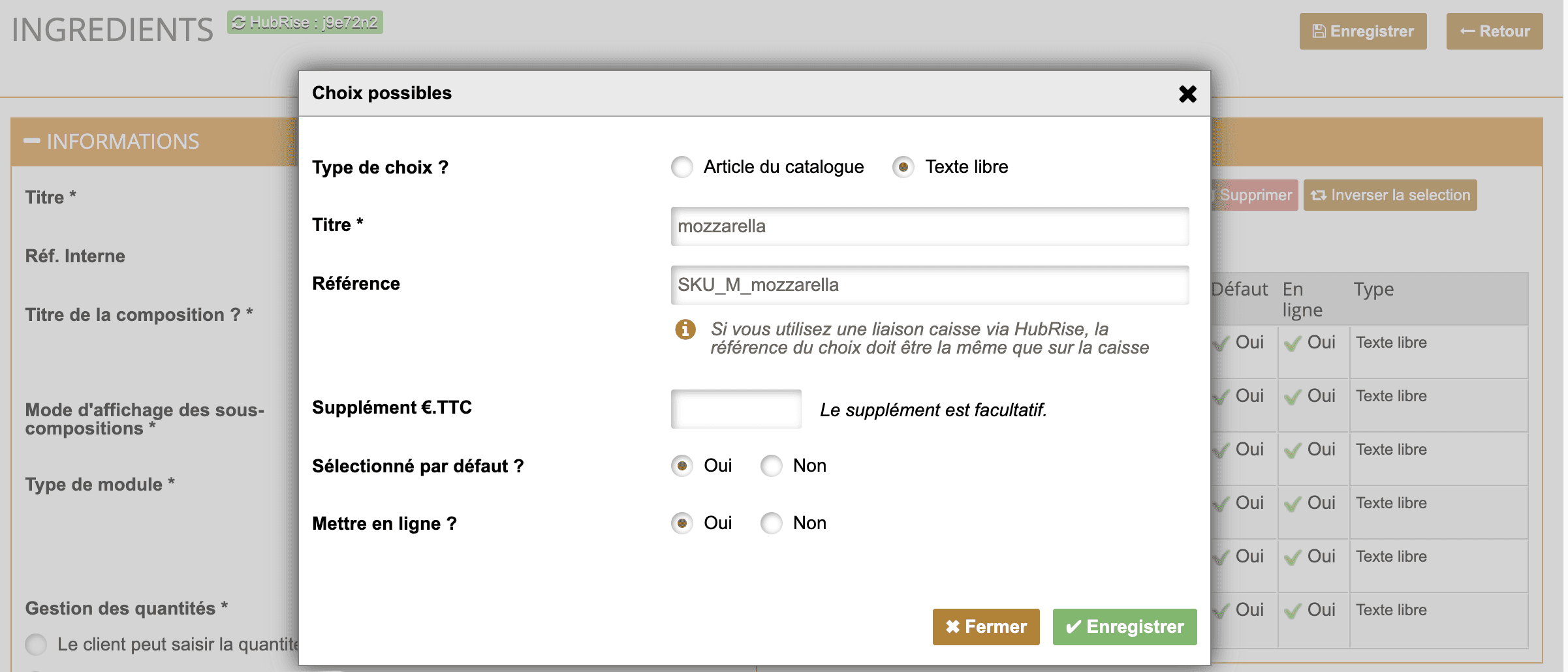
Task: Close the Choix possibles dialog via the X
Action: click(x=1187, y=94)
